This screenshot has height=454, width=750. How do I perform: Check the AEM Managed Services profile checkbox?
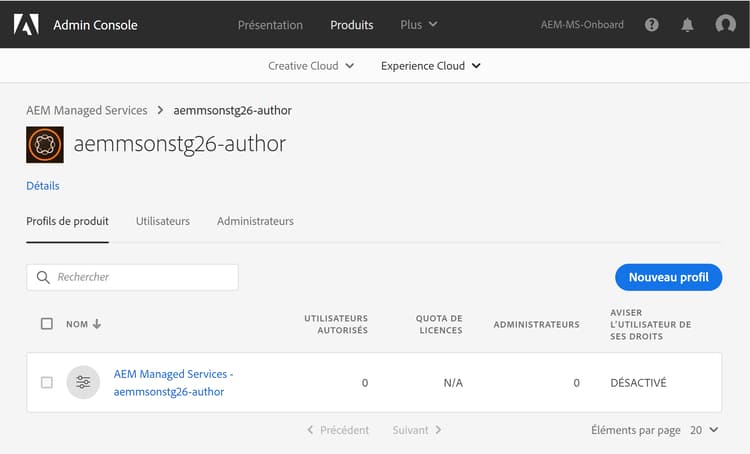pos(47,382)
